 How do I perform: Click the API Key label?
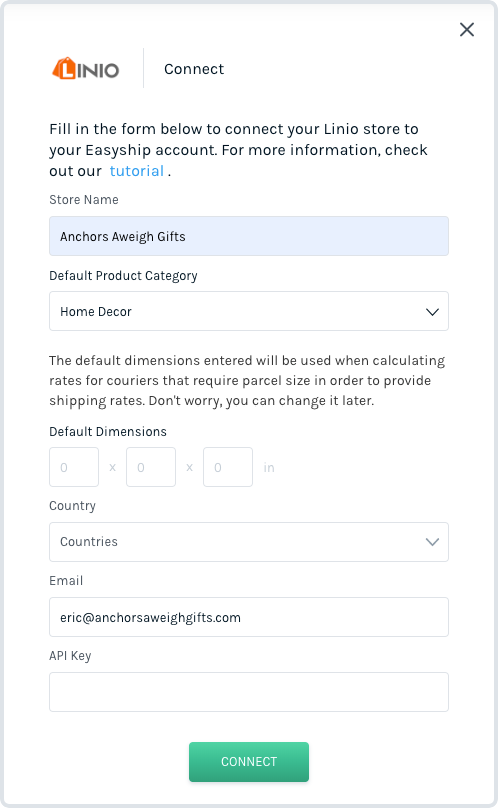(x=70, y=655)
